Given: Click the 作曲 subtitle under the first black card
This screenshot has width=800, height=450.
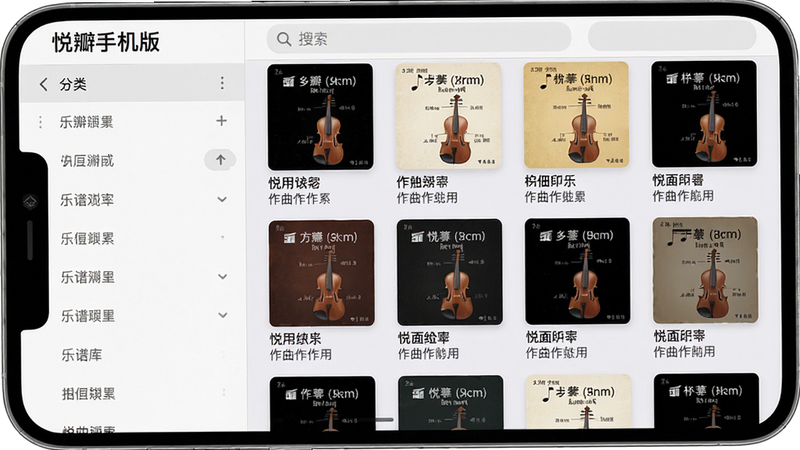Looking at the screenshot, I should click(299, 199).
